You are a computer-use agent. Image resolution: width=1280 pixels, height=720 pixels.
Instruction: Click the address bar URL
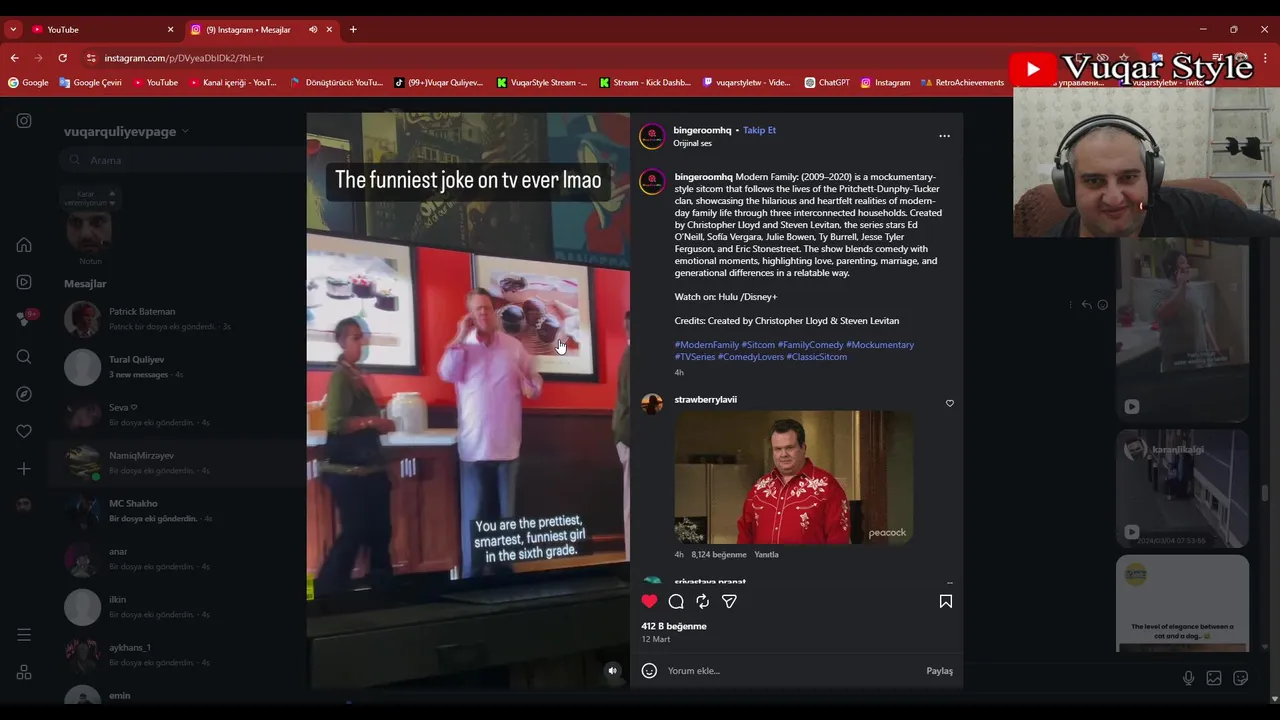tap(184, 58)
